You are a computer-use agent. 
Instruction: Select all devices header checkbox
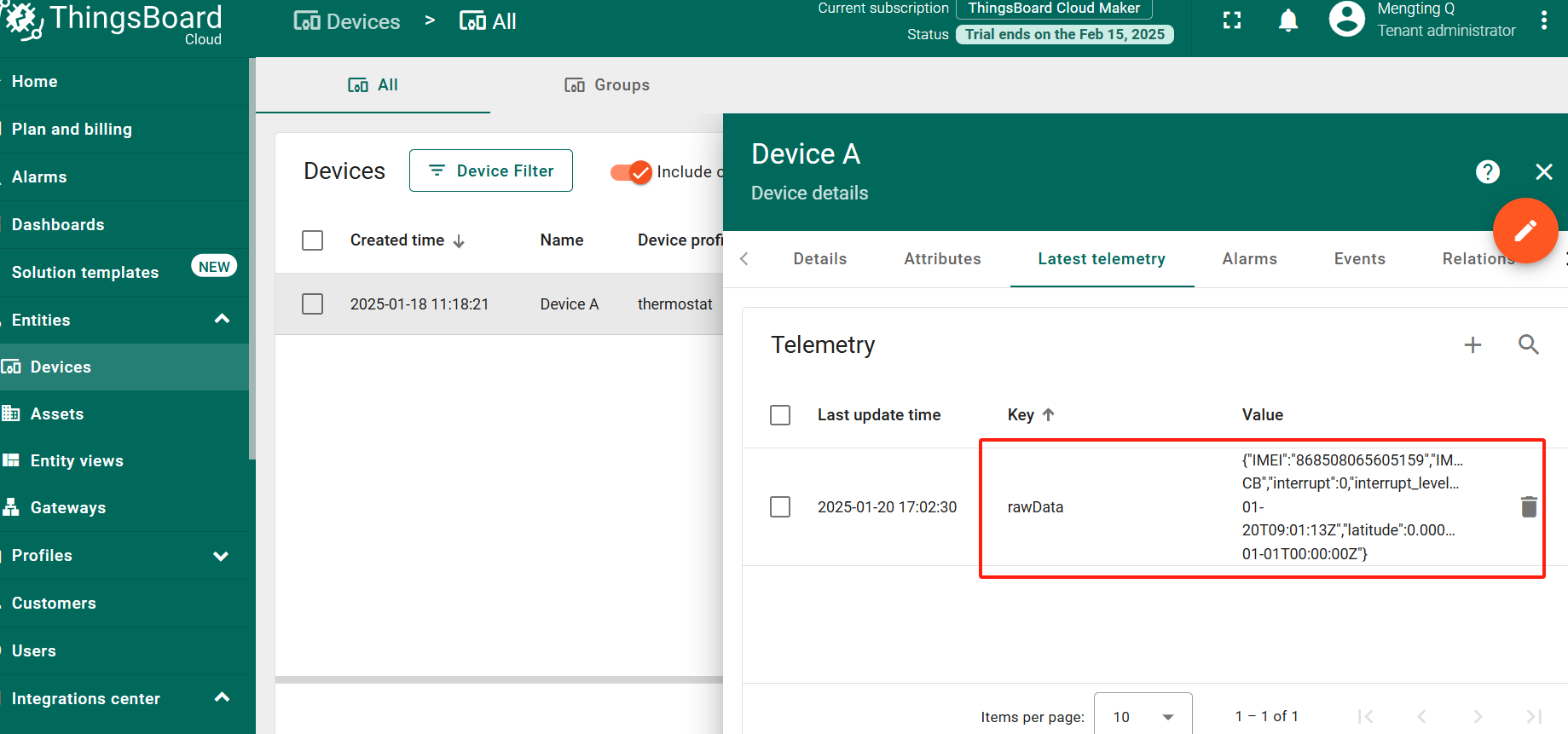[x=313, y=240]
